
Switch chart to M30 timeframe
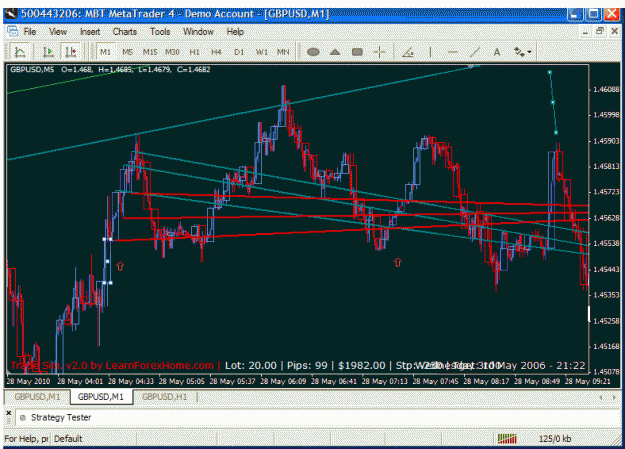point(172,52)
